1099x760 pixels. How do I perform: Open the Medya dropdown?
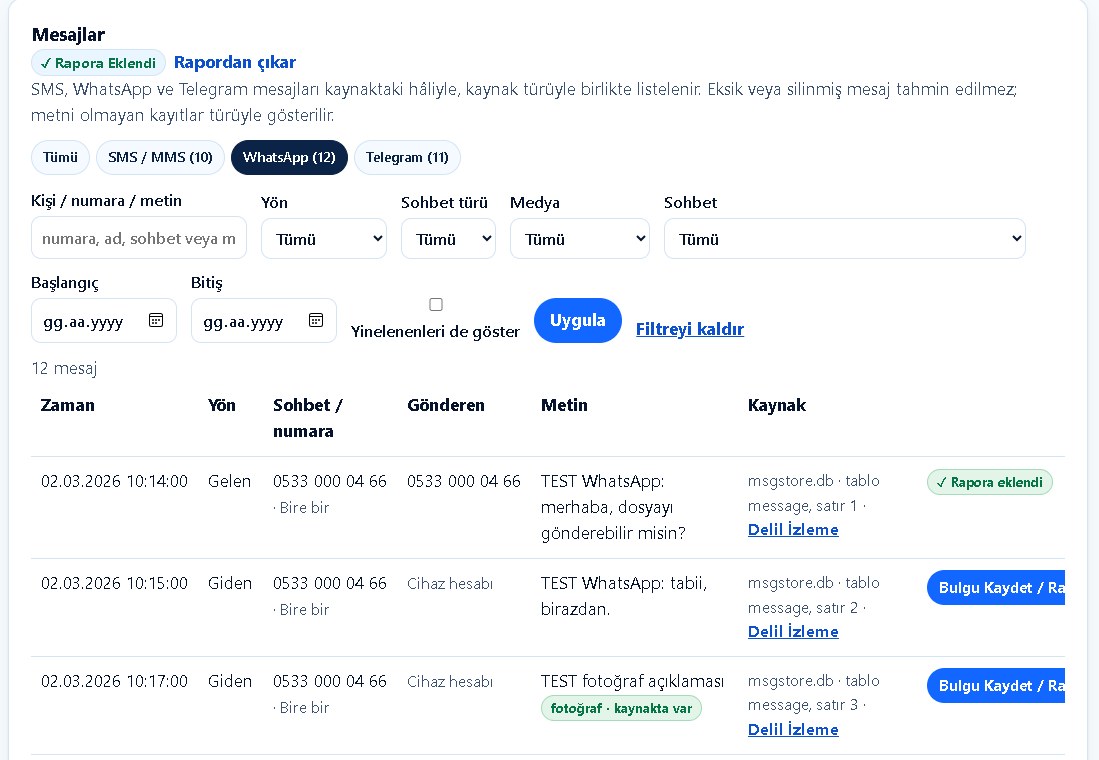click(580, 239)
